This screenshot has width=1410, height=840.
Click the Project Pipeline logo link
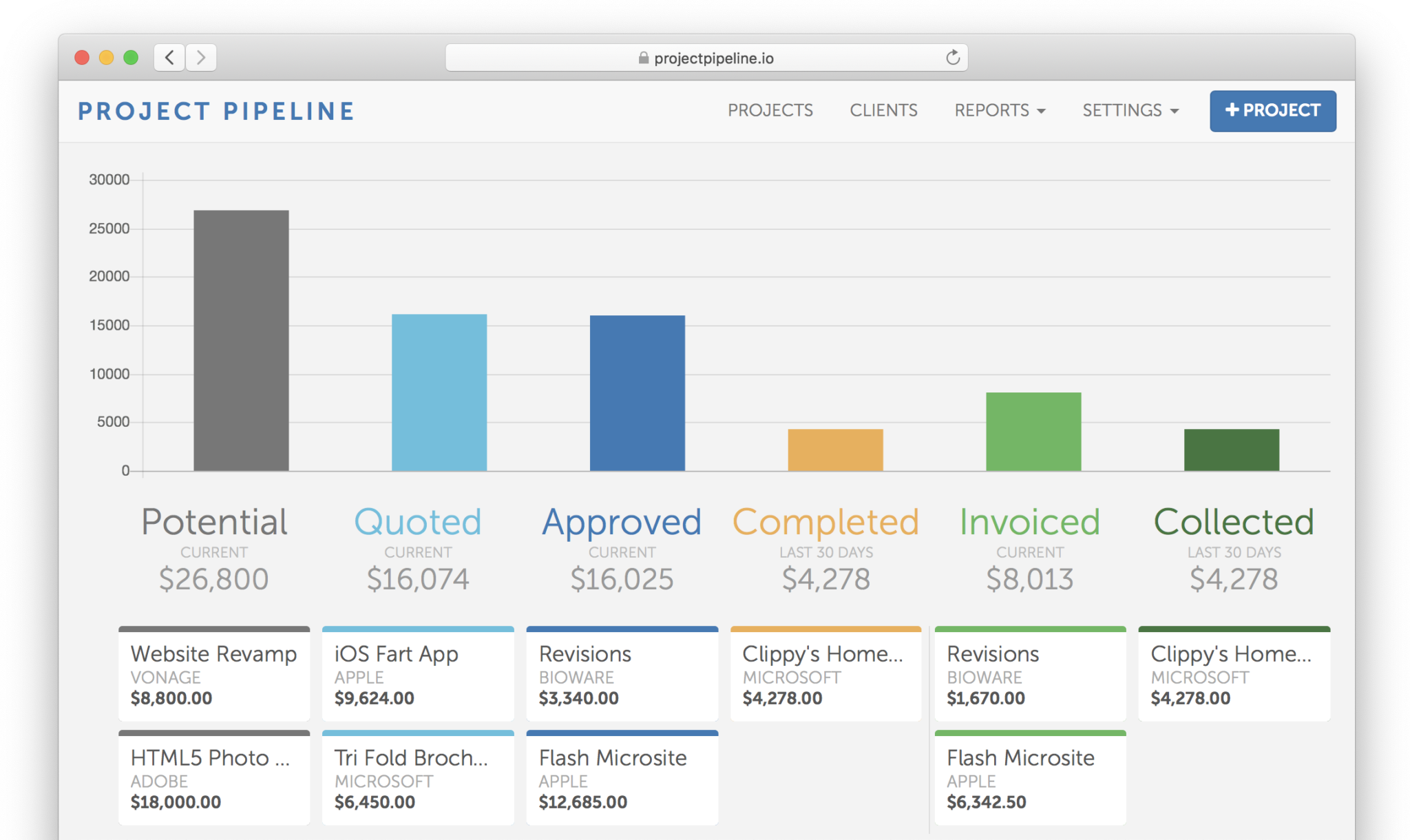216,111
